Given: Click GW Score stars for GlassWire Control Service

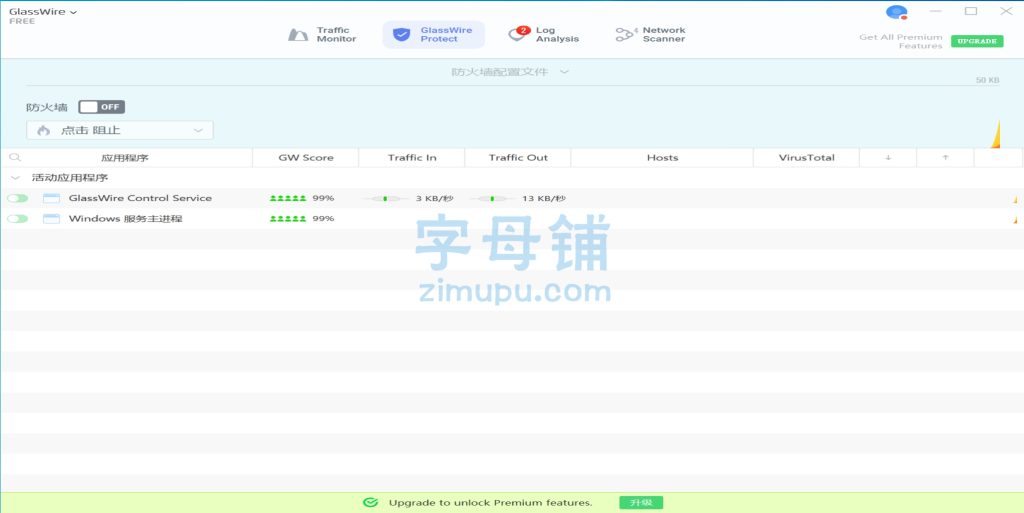Looking at the screenshot, I should pyautogui.click(x=288, y=198).
